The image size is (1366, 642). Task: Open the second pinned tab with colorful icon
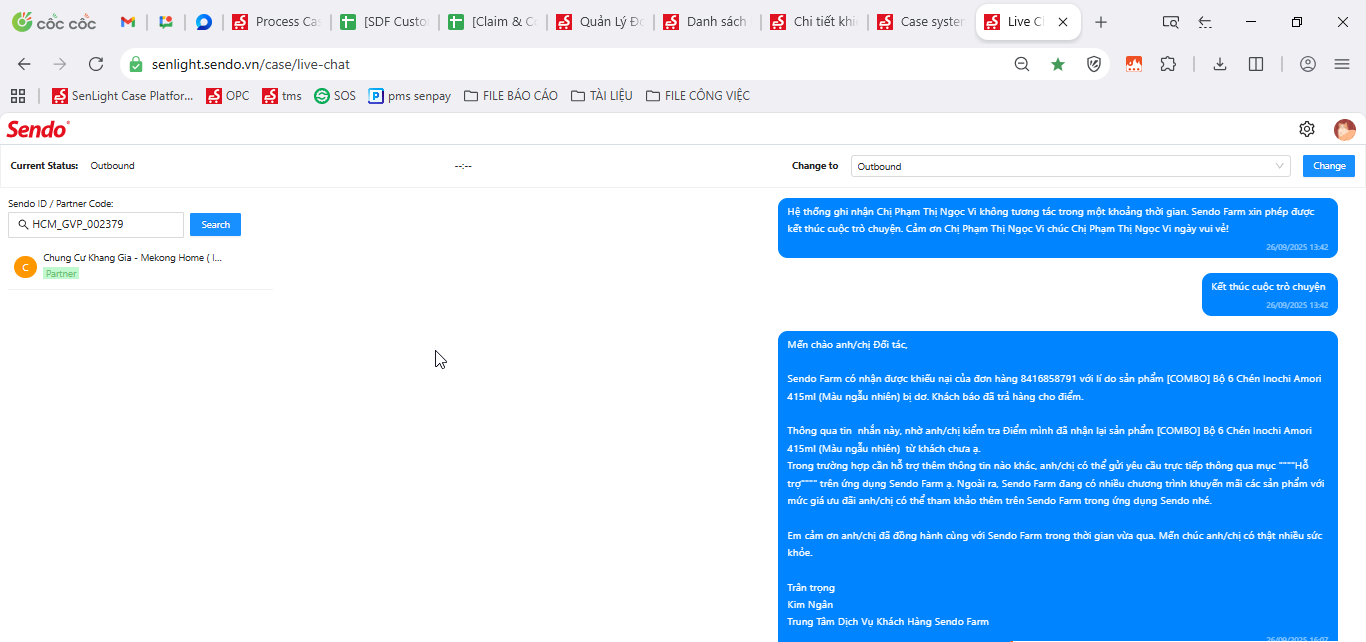coord(166,22)
